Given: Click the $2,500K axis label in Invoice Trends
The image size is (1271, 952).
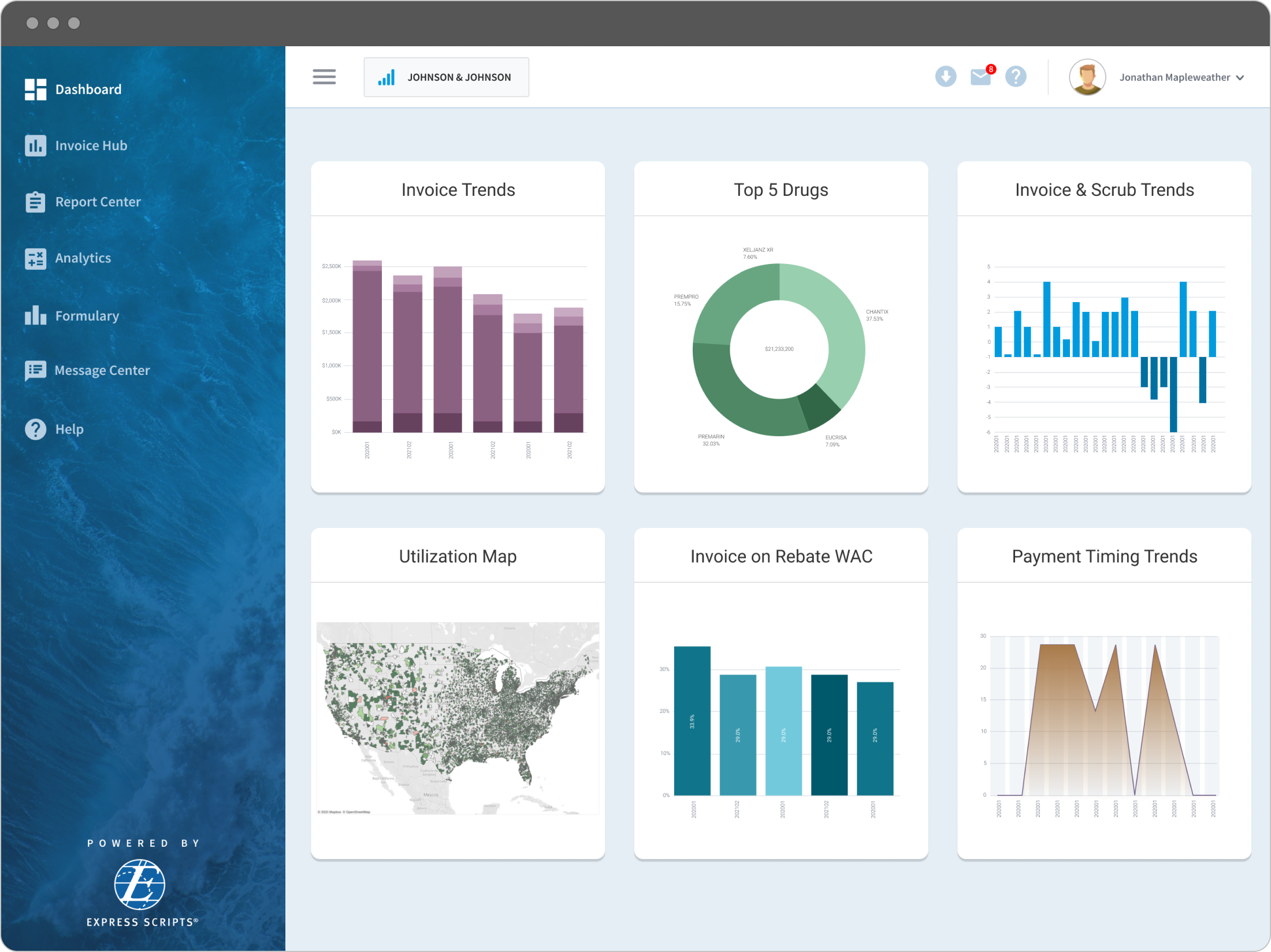Looking at the screenshot, I should point(332,266).
